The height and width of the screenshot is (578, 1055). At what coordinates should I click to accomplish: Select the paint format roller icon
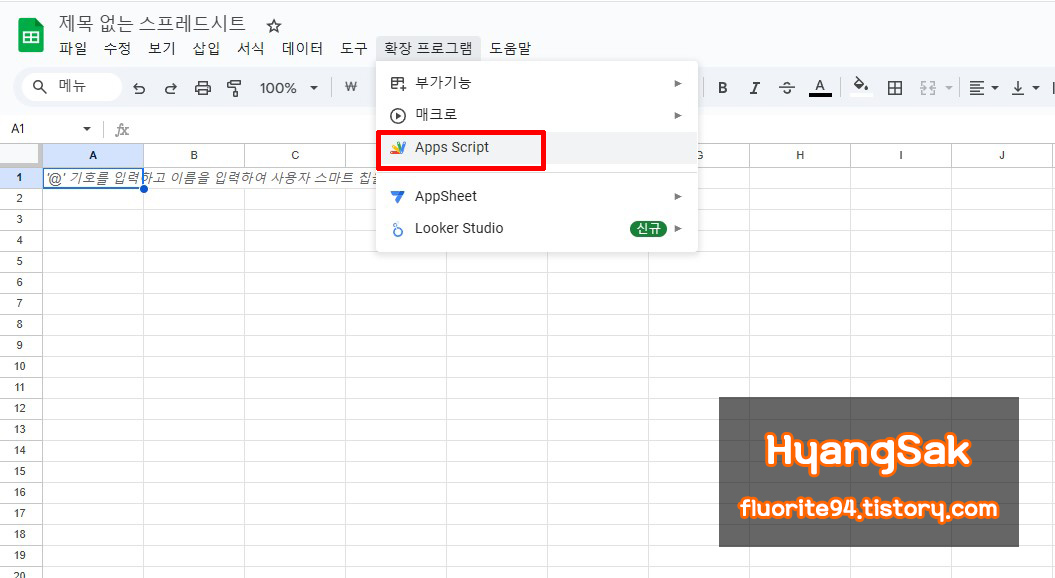[x=233, y=88]
